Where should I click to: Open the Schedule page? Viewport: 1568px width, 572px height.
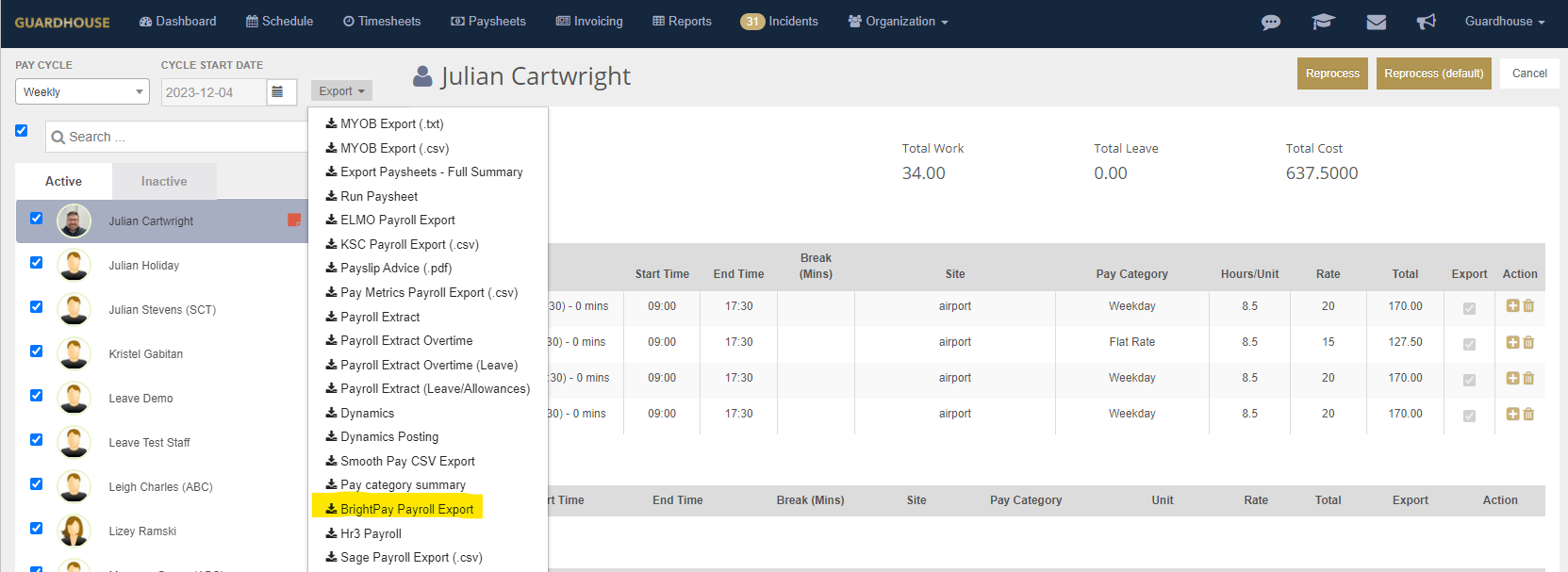click(279, 22)
